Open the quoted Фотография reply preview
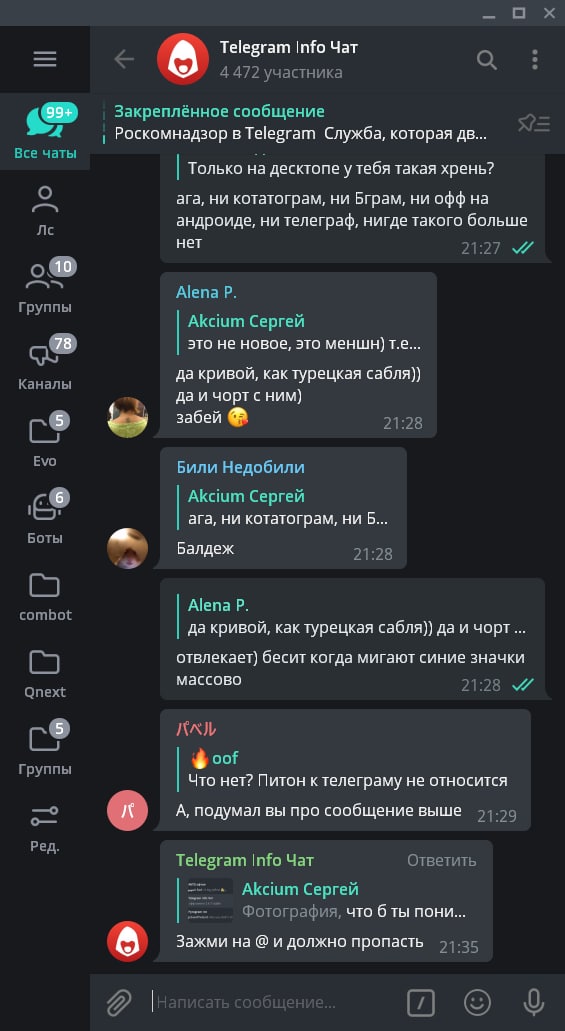The width and height of the screenshot is (565, 1031). click(326, 901)
